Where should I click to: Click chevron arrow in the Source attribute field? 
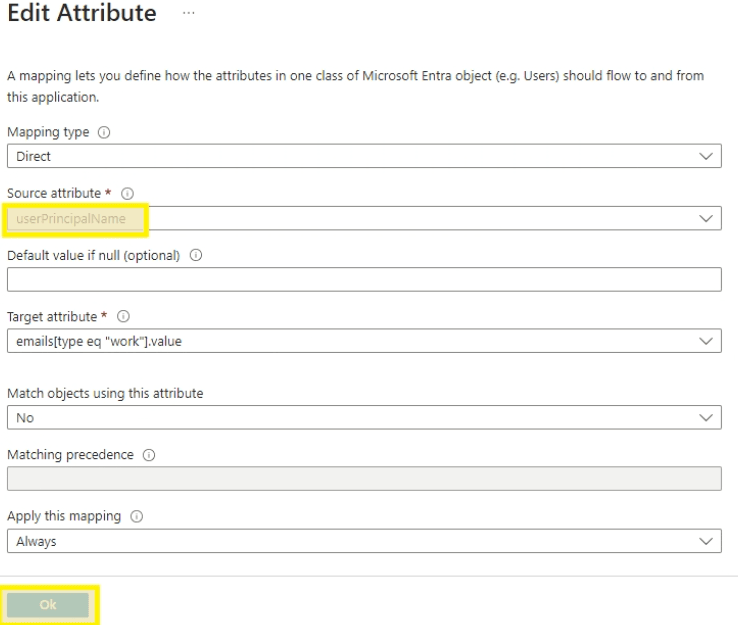pos(706,218)
